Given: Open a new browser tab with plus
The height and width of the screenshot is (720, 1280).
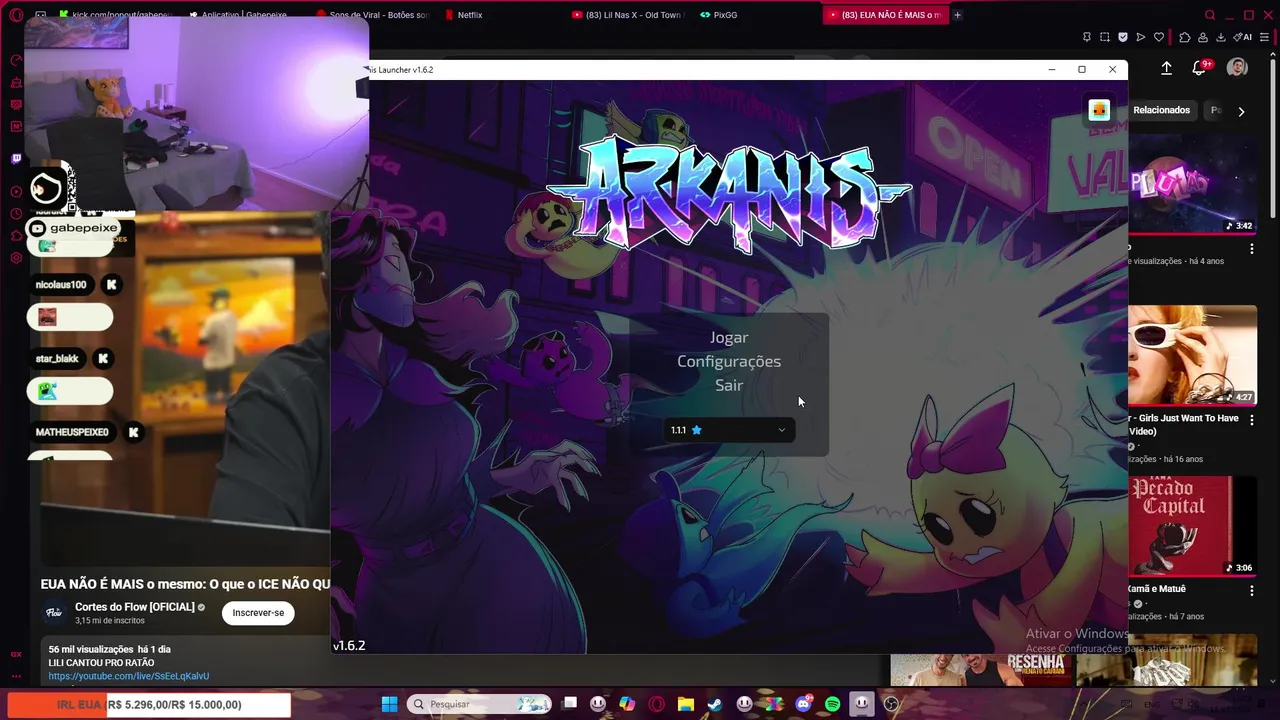Looking at the screenshot, I should click(x=957, y=15).
